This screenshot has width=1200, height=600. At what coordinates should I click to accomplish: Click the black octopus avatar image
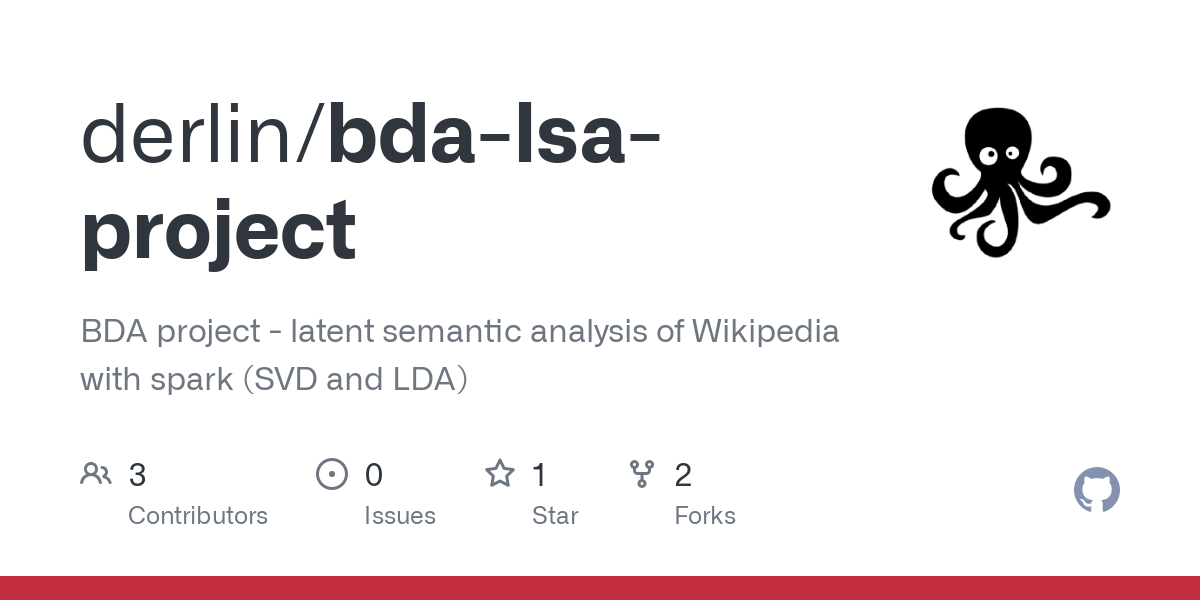pos(1020,181)
